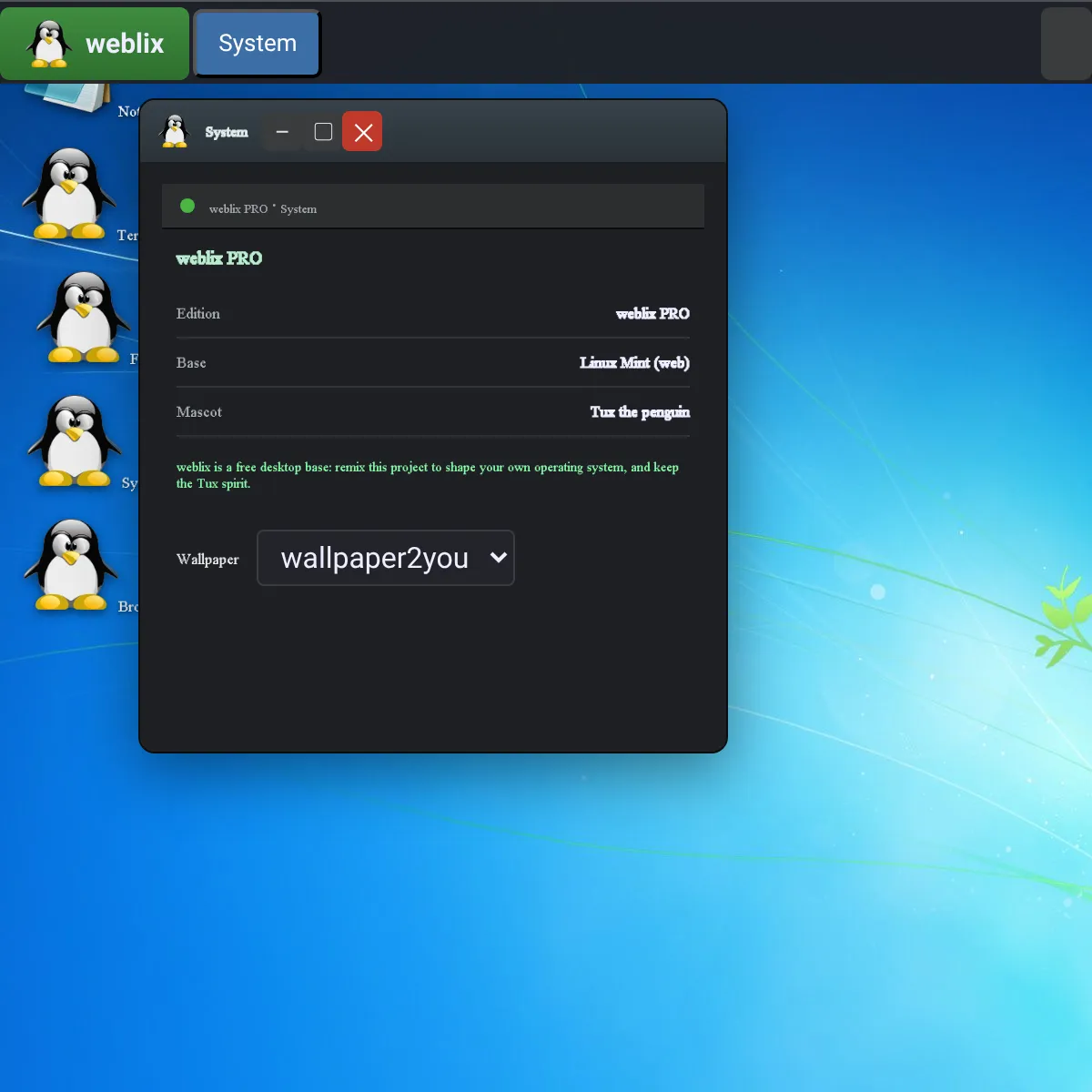Viewport: 1092px width, 1092px height.
Task: Click the 'weblix PRO' green heading
Action: (219, 258)
